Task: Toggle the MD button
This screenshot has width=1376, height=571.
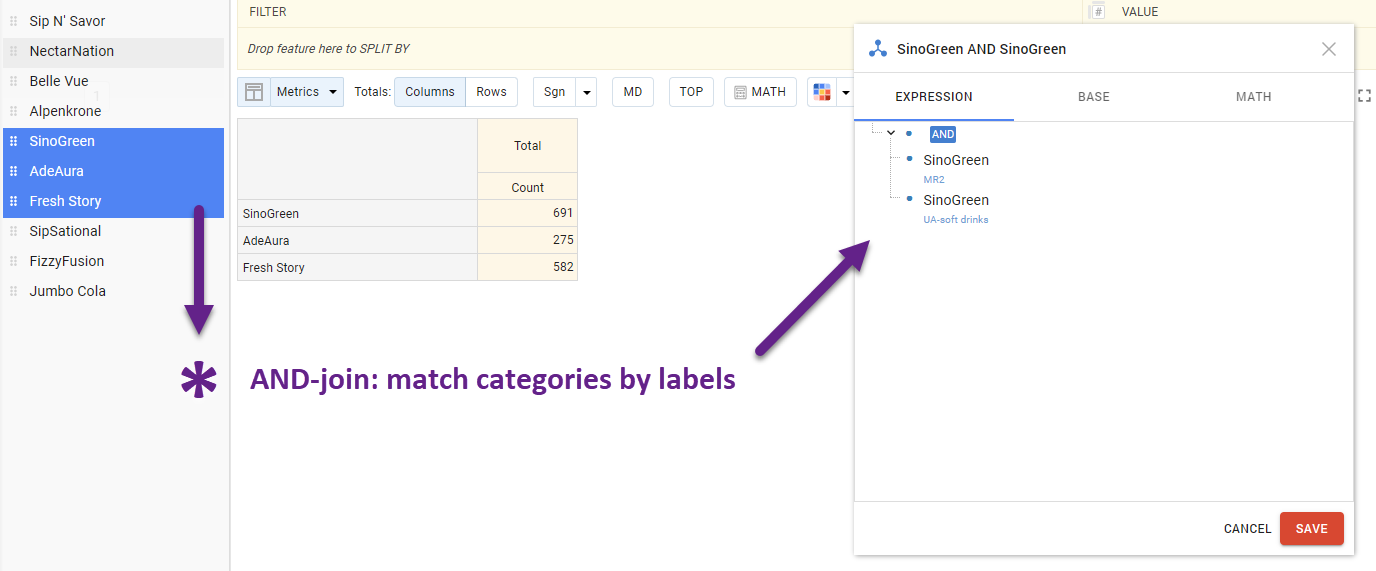Action: tap(632, 92)
